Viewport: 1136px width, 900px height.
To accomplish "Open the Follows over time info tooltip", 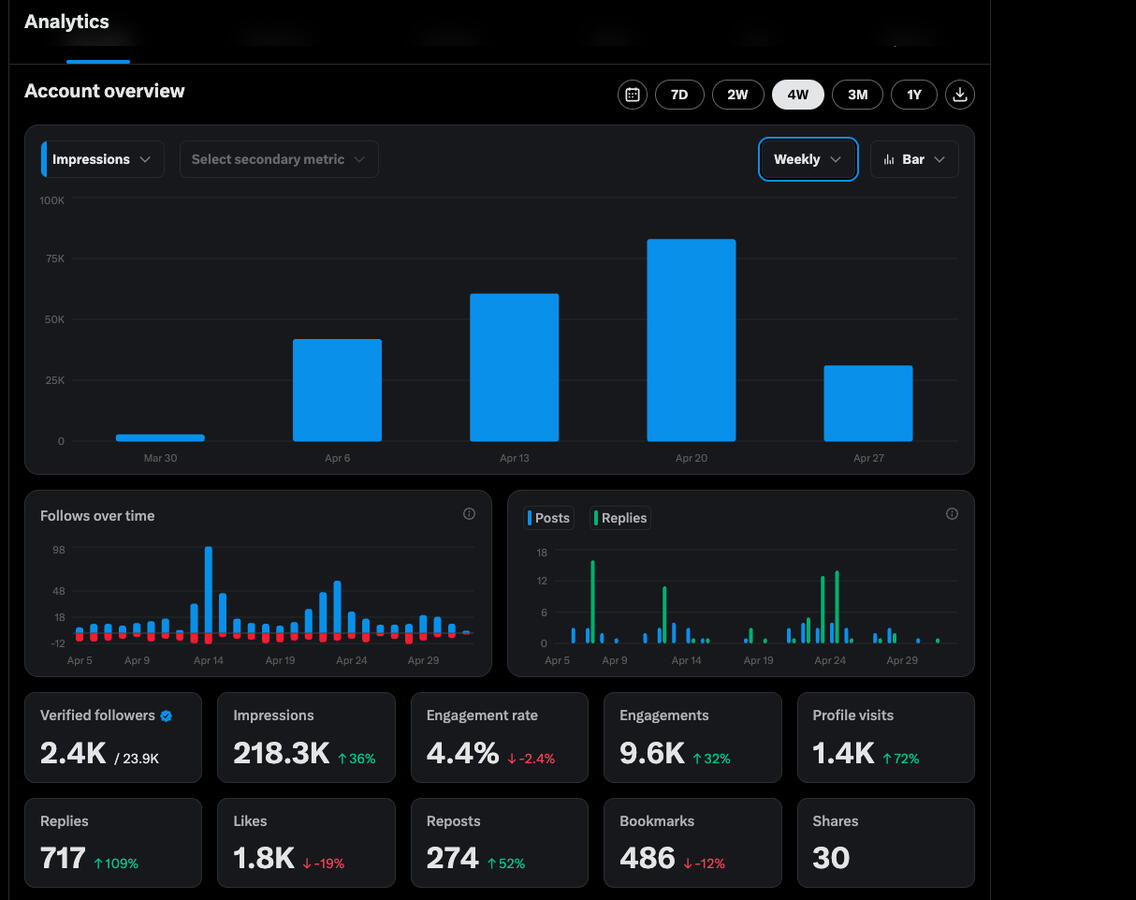I will tap(469, 513).
